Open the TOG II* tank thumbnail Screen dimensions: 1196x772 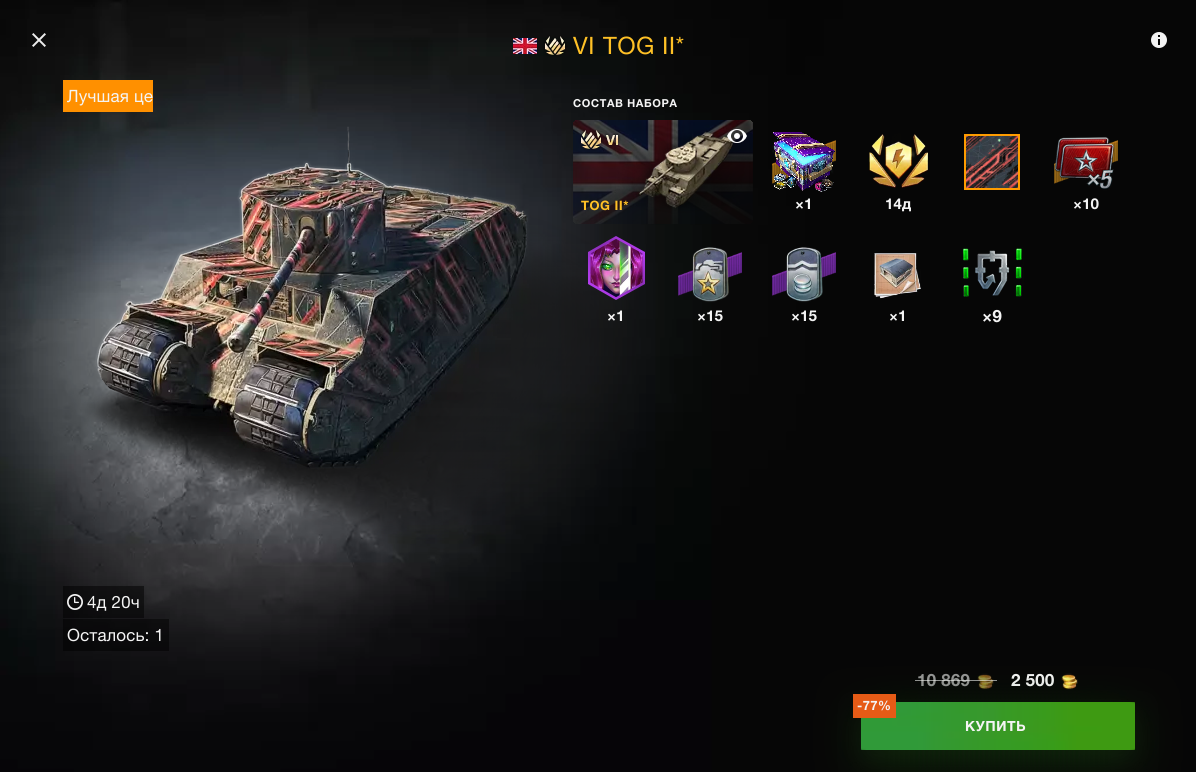click(662, 171)
